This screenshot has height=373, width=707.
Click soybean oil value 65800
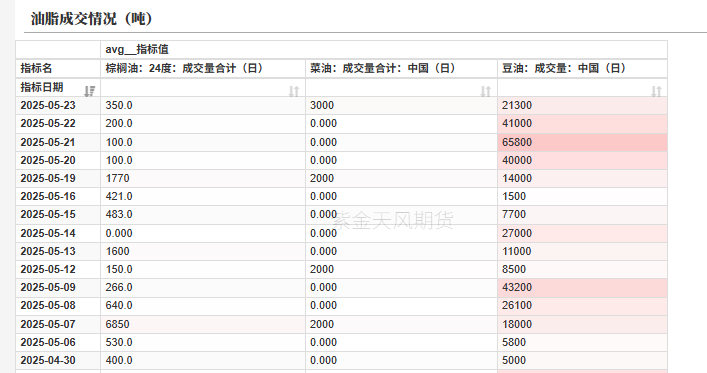517,143
